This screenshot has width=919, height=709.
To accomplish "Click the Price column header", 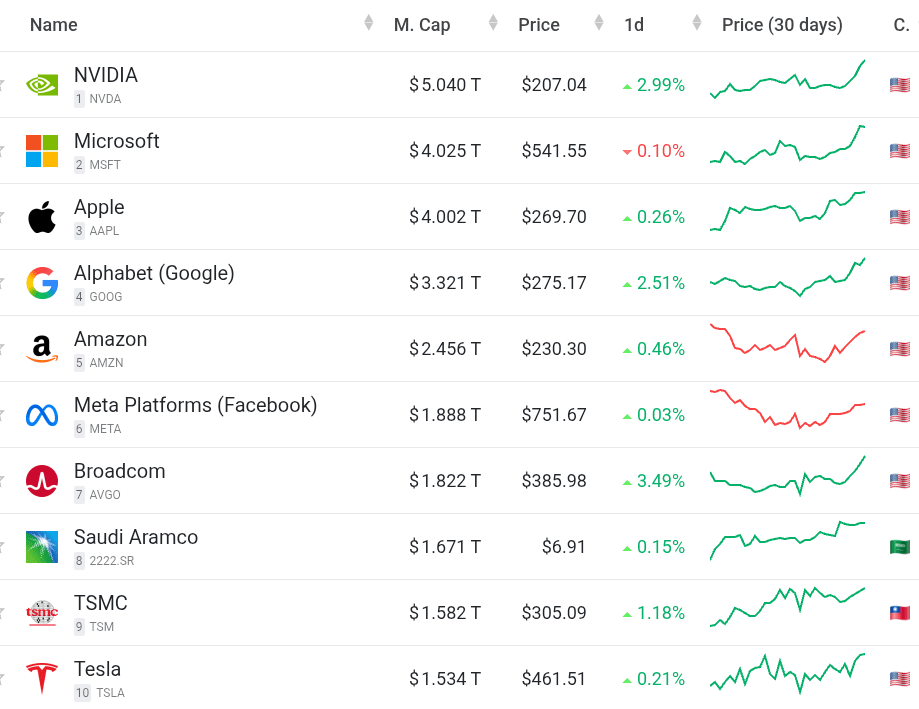I will [x=539, y=25].
